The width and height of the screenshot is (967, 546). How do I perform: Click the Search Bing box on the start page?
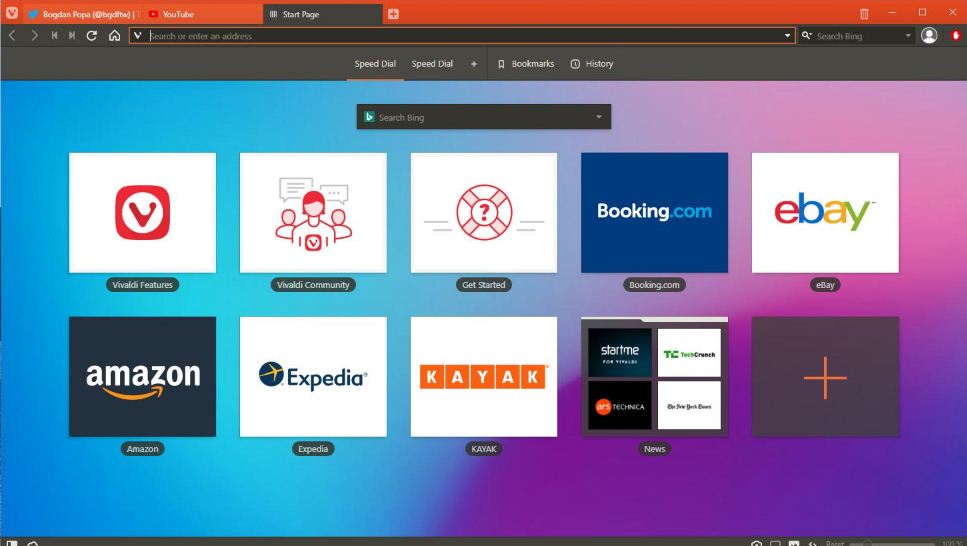point(484,117)
